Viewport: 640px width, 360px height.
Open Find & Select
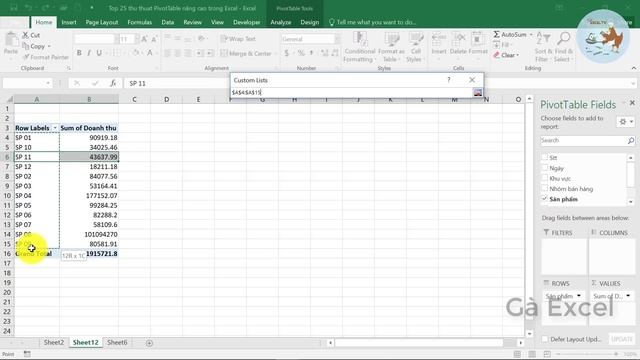click(x=564, y=47)
